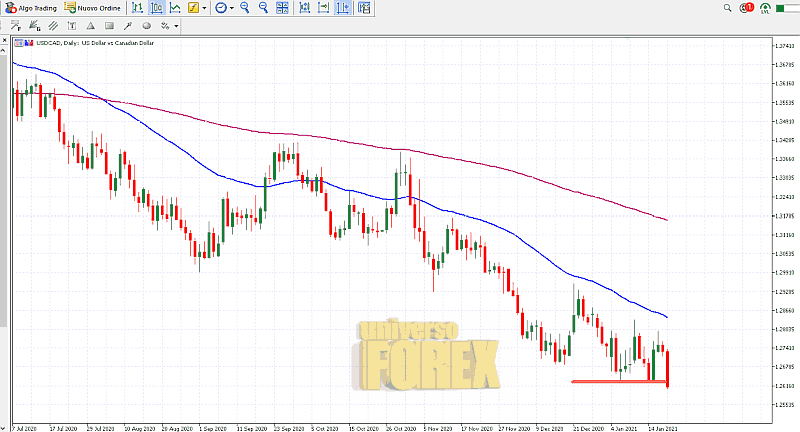Switch chart to bar chart view

point(138,7)
